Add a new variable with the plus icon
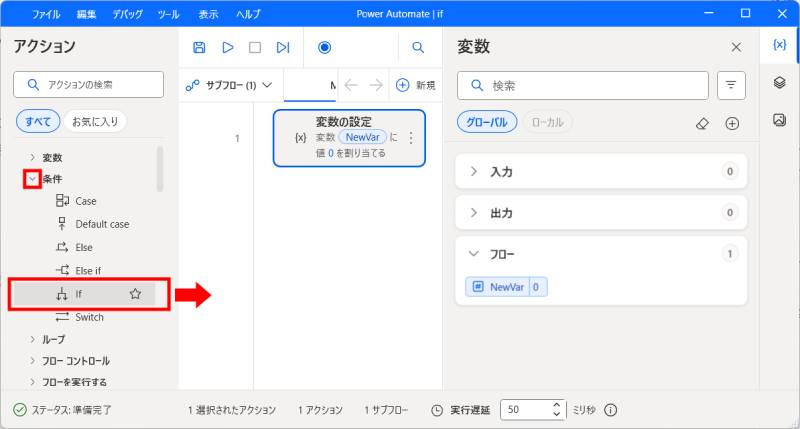This screenshot has height=429, width=800. pyautogui.click(x=732, y=123)
